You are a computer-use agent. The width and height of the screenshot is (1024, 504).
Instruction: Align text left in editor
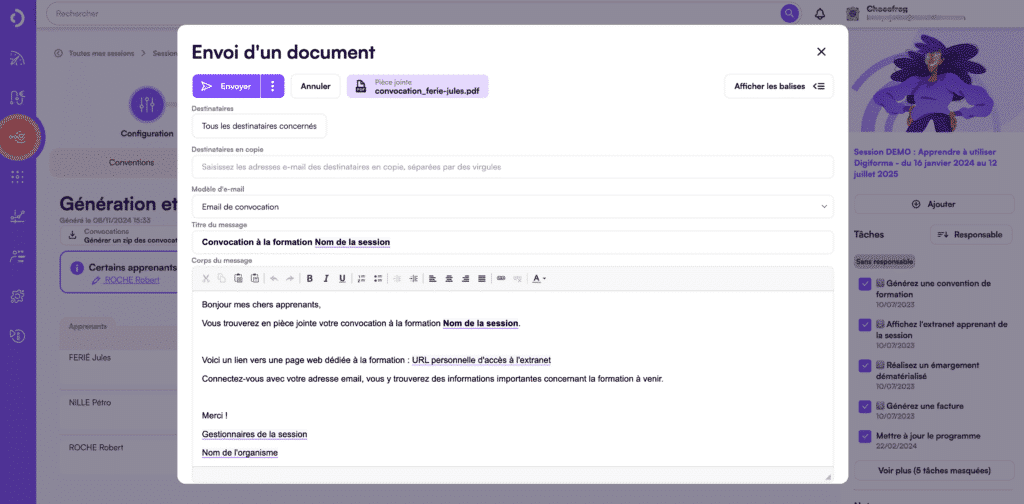point(432,279)
